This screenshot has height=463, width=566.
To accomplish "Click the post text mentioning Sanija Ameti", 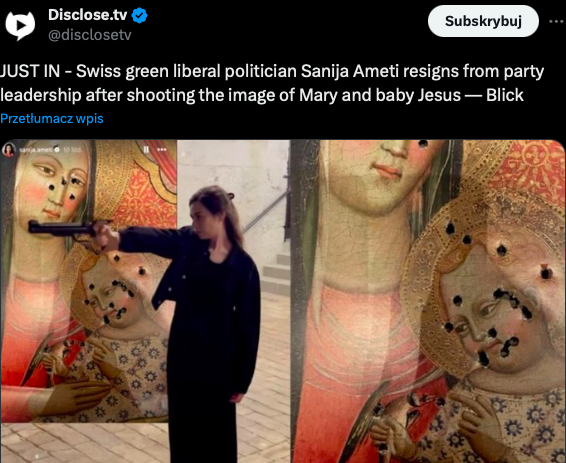I will coord(272,83).
